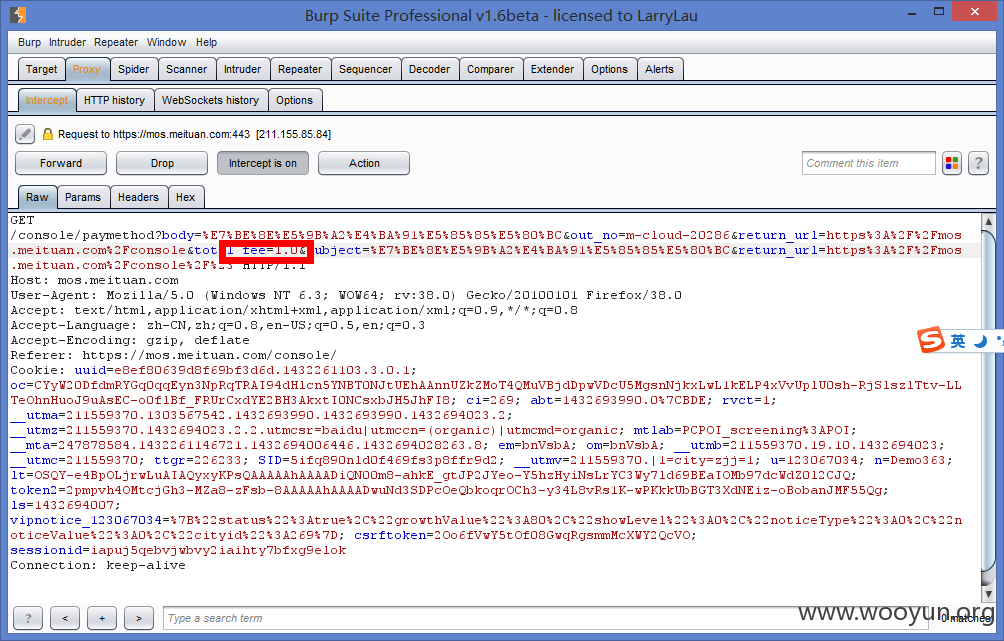Viewport: 1004px width, 641px height.
Task: Switch to the Scanner tab
Action: tap(186, 69)
